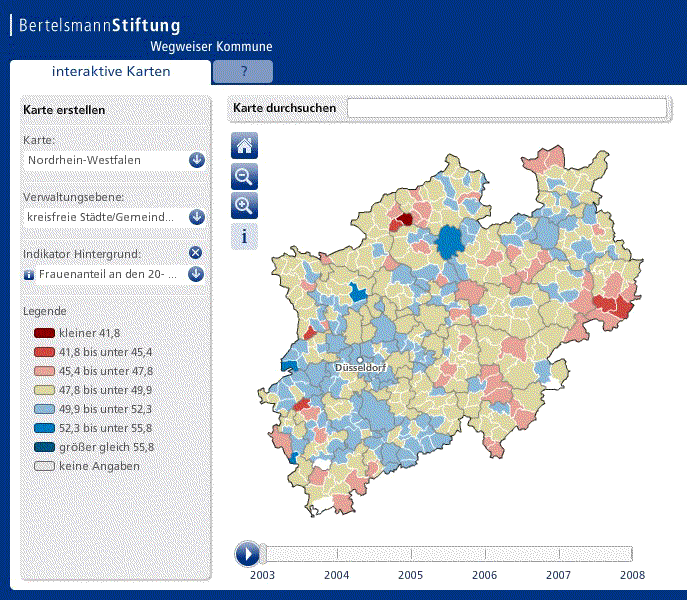
Task: Select the '45,4 bis unter 47,8' swatch
Action: point(44,371)
